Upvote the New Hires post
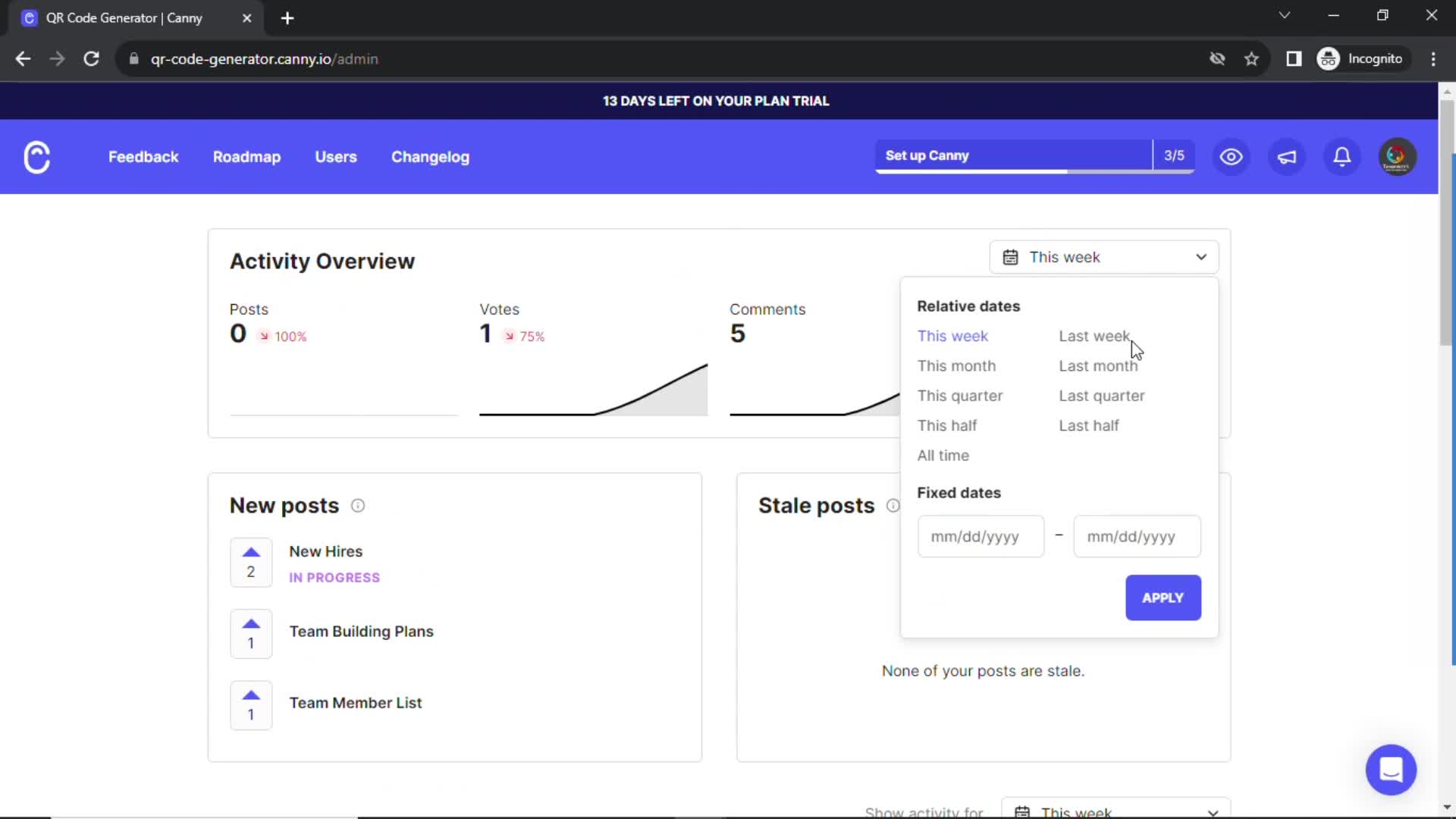1456x819 pixels. [x=251, y=562]
